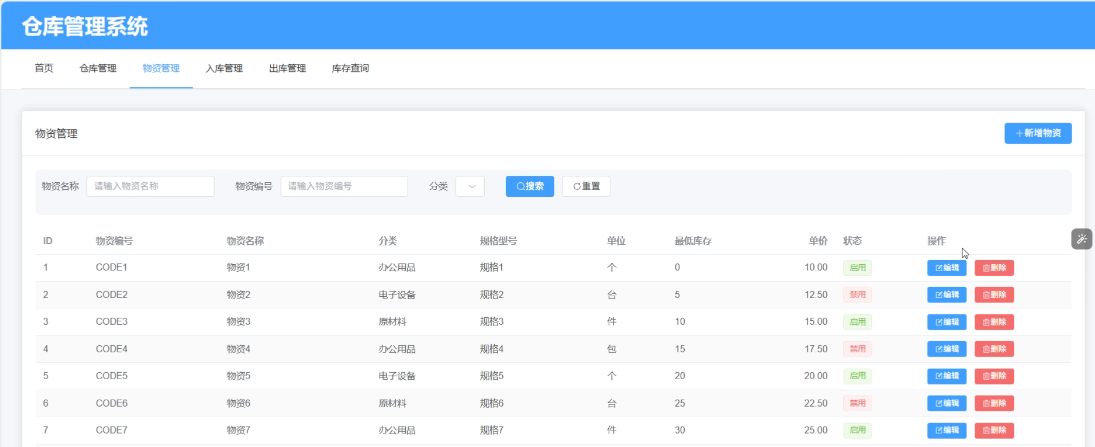The image size is (1095, 447).
Task: Focus the 物资名称 input field
Action: tap(150, 186)
